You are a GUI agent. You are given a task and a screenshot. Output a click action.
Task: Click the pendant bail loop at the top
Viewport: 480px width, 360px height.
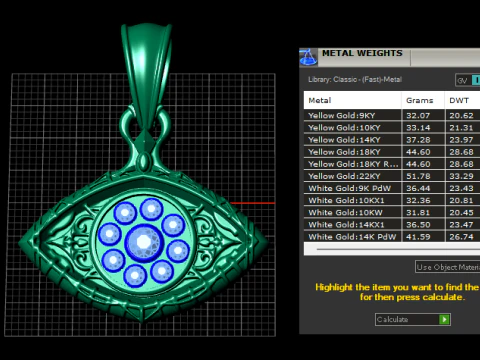(x=147, y=75)
